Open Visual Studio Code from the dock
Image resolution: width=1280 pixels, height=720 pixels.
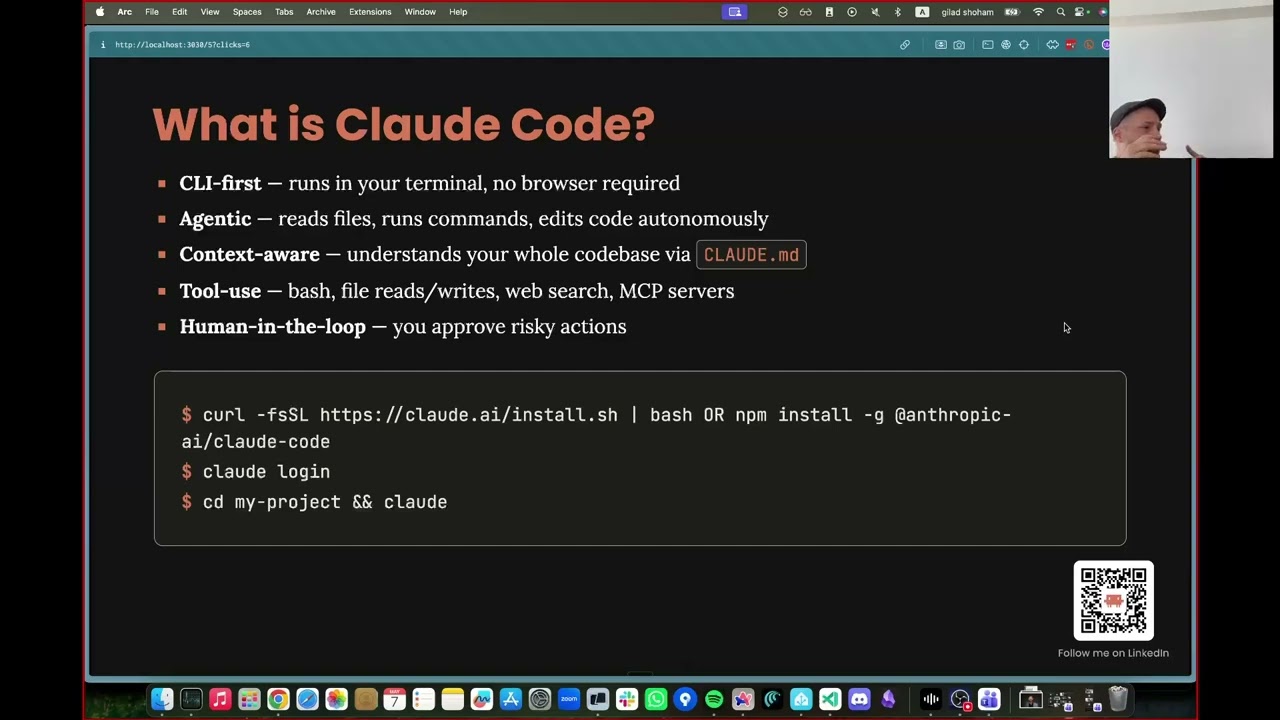(x=830, y=699)
